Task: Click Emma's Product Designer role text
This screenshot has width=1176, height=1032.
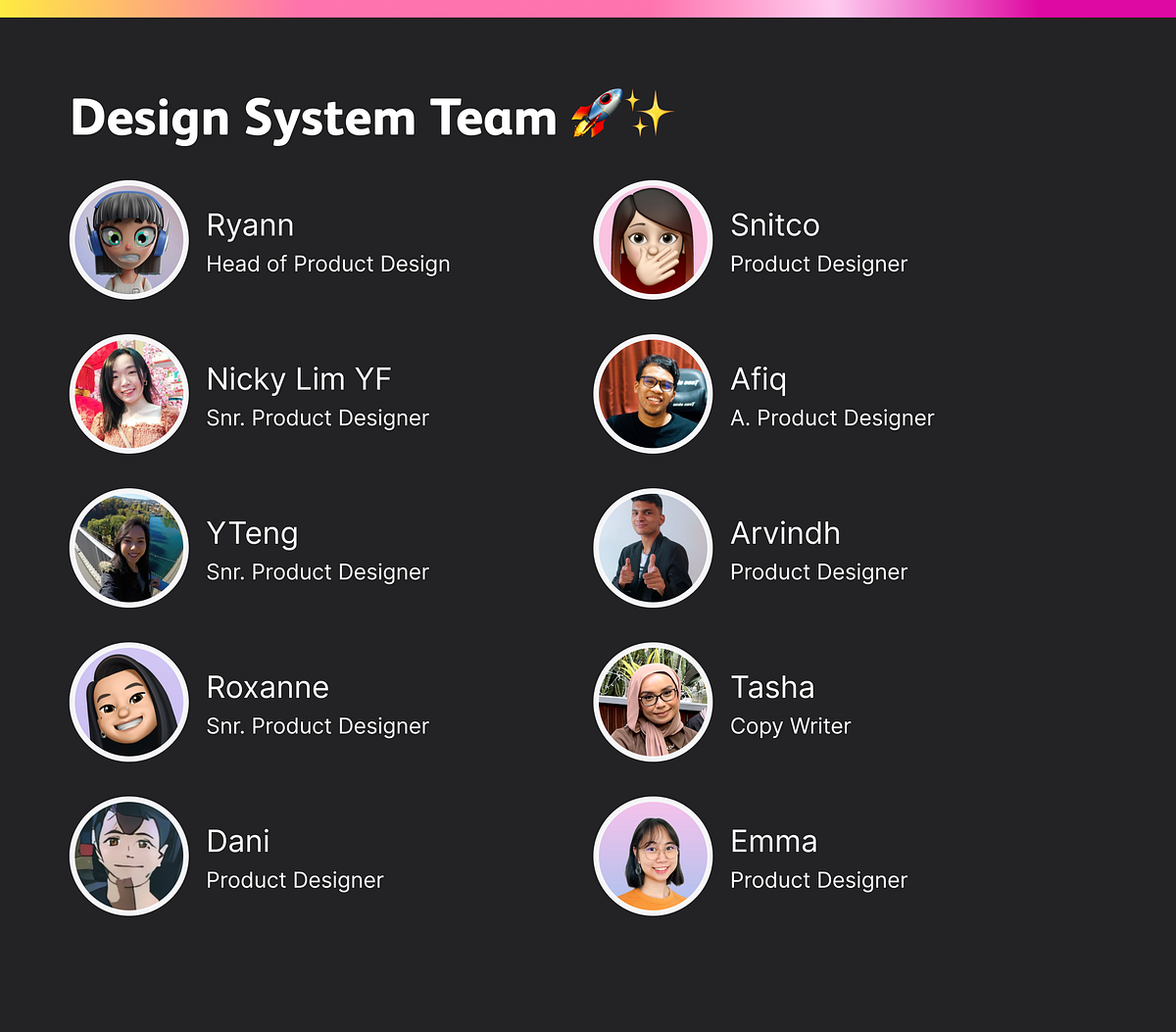Action: [818, 880]
